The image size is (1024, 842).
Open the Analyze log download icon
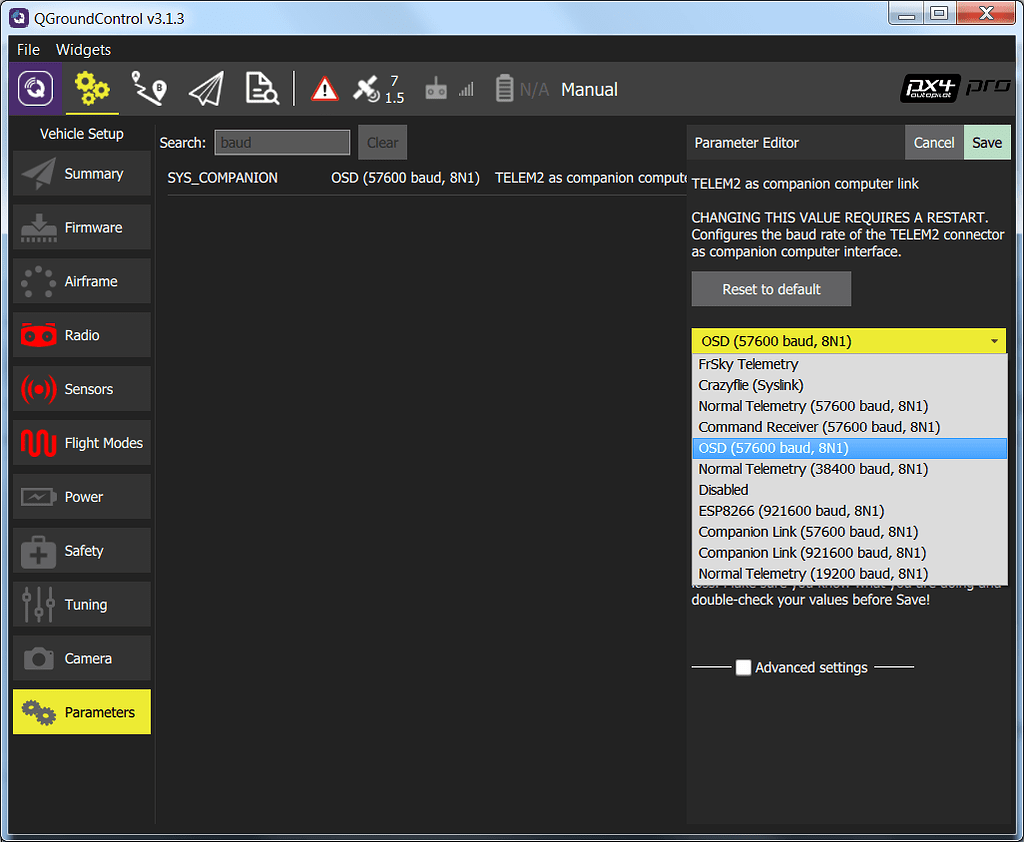tap(260, 88)
